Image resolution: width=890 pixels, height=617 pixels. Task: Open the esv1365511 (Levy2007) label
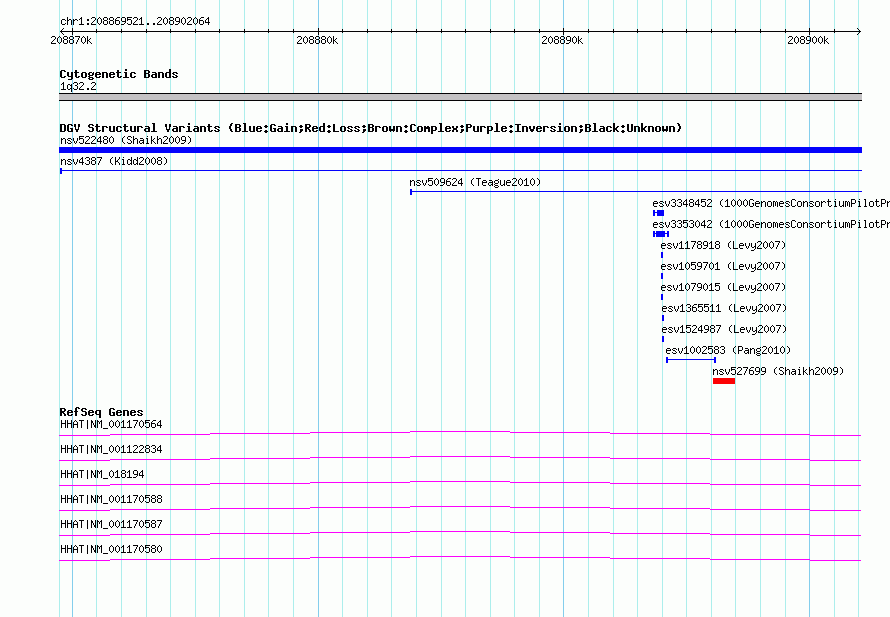tap(724, 308)
